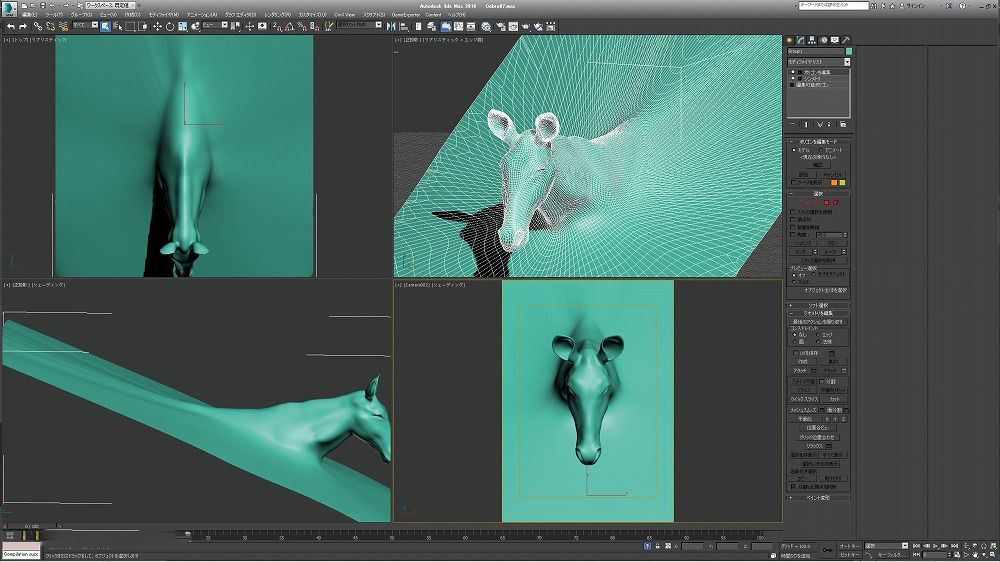The width and height of the screenshot is (1000, 562).
Task: Open the Civil View menu
Action: click(x=344, y=14)
